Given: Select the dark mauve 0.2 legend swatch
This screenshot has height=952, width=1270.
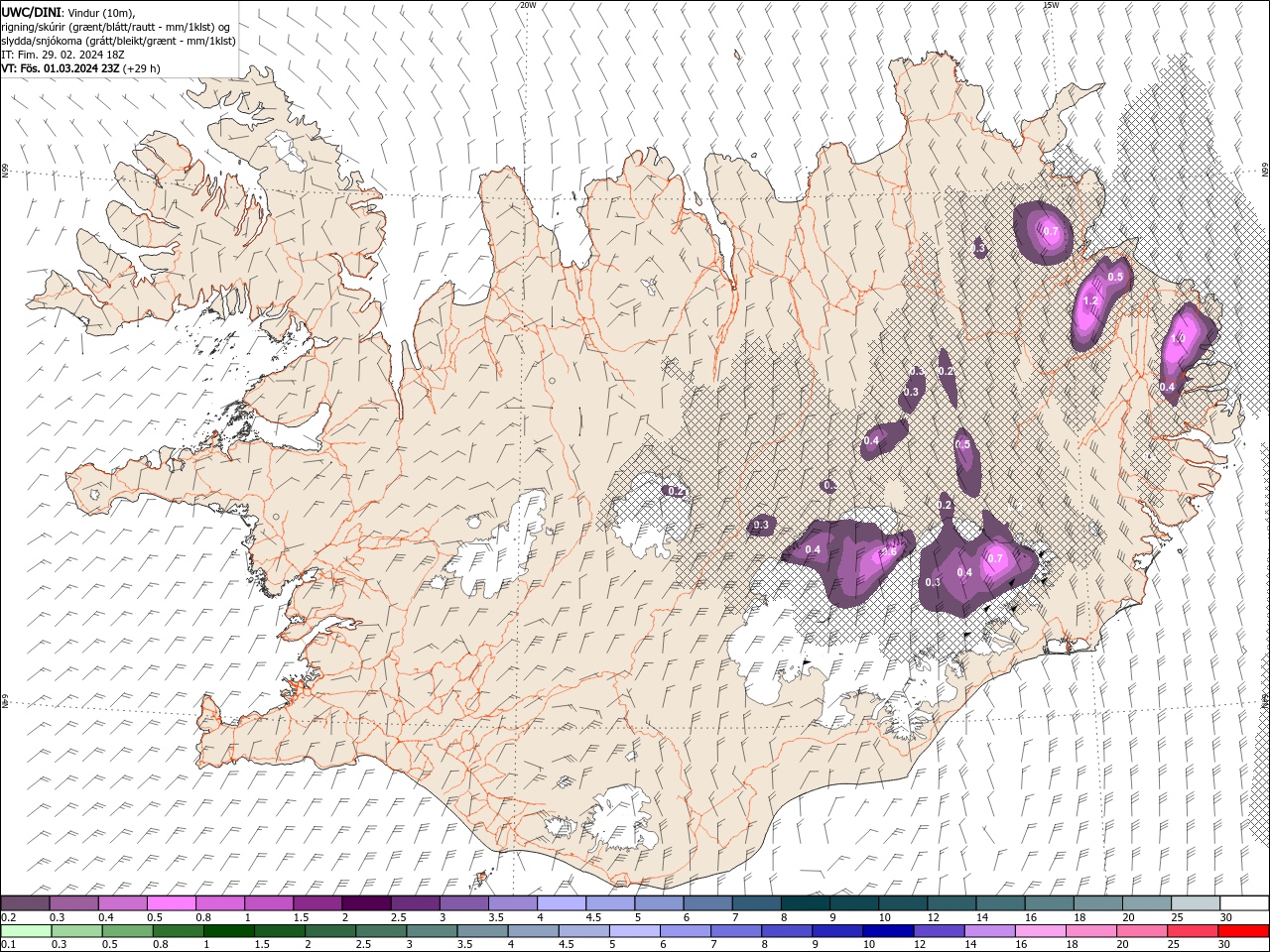Looking at the screenshot, I should click(x=26, y=903).
